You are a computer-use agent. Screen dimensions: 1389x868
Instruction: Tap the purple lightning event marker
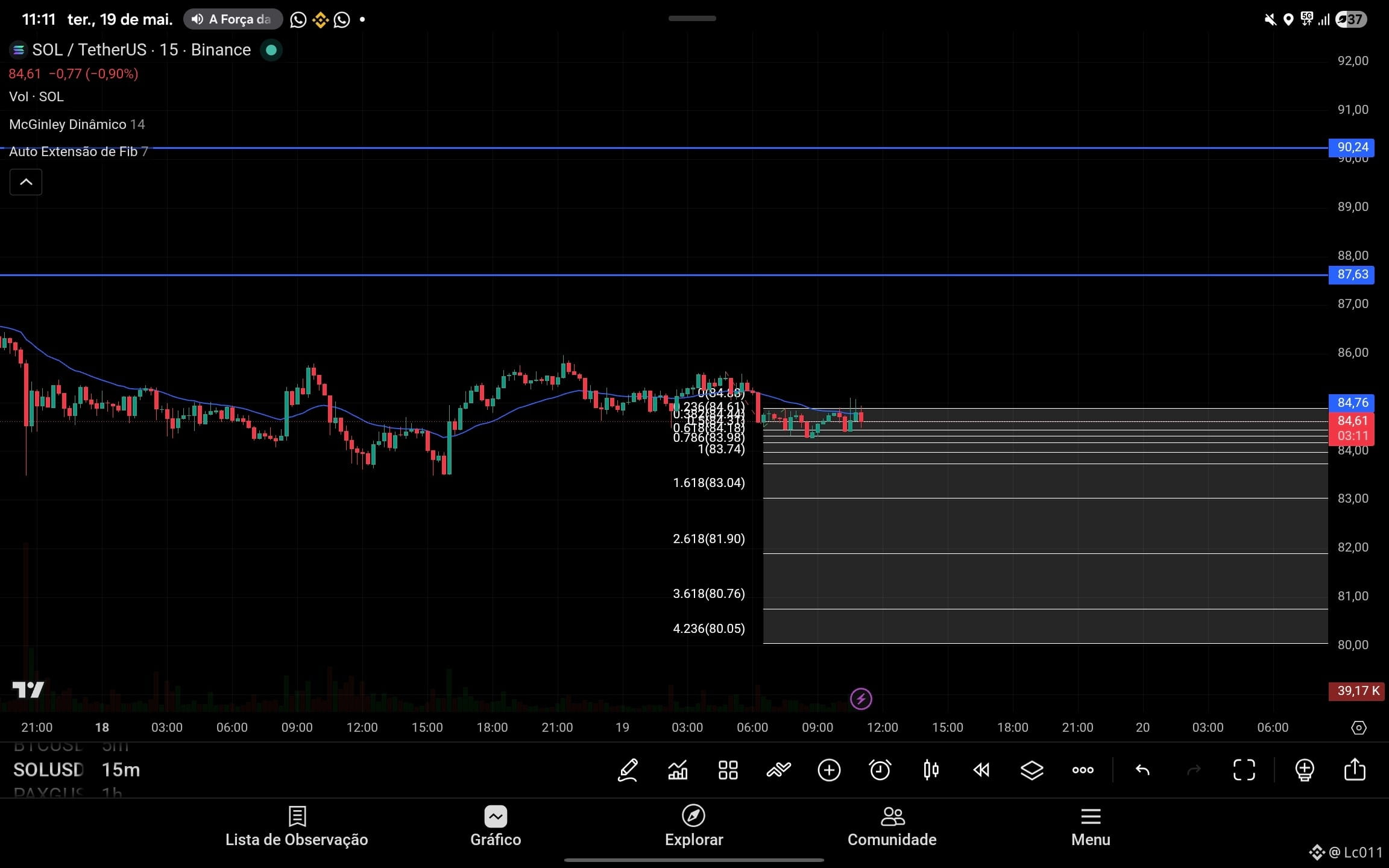[x=861, y=699]
